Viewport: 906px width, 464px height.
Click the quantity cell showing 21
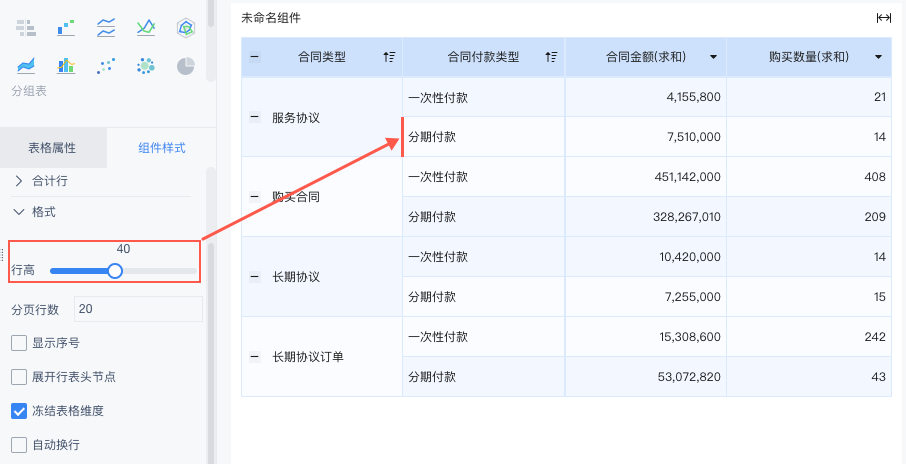(809, 97)
